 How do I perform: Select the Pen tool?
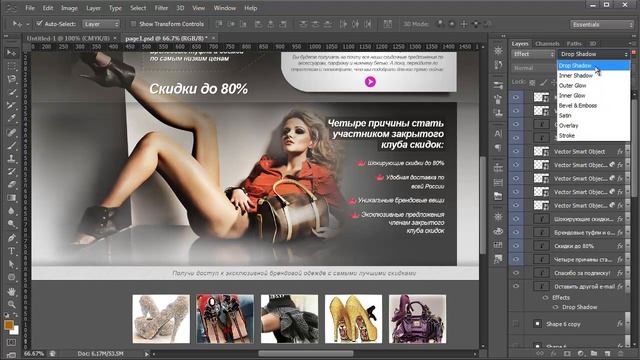tap(11, 238)
